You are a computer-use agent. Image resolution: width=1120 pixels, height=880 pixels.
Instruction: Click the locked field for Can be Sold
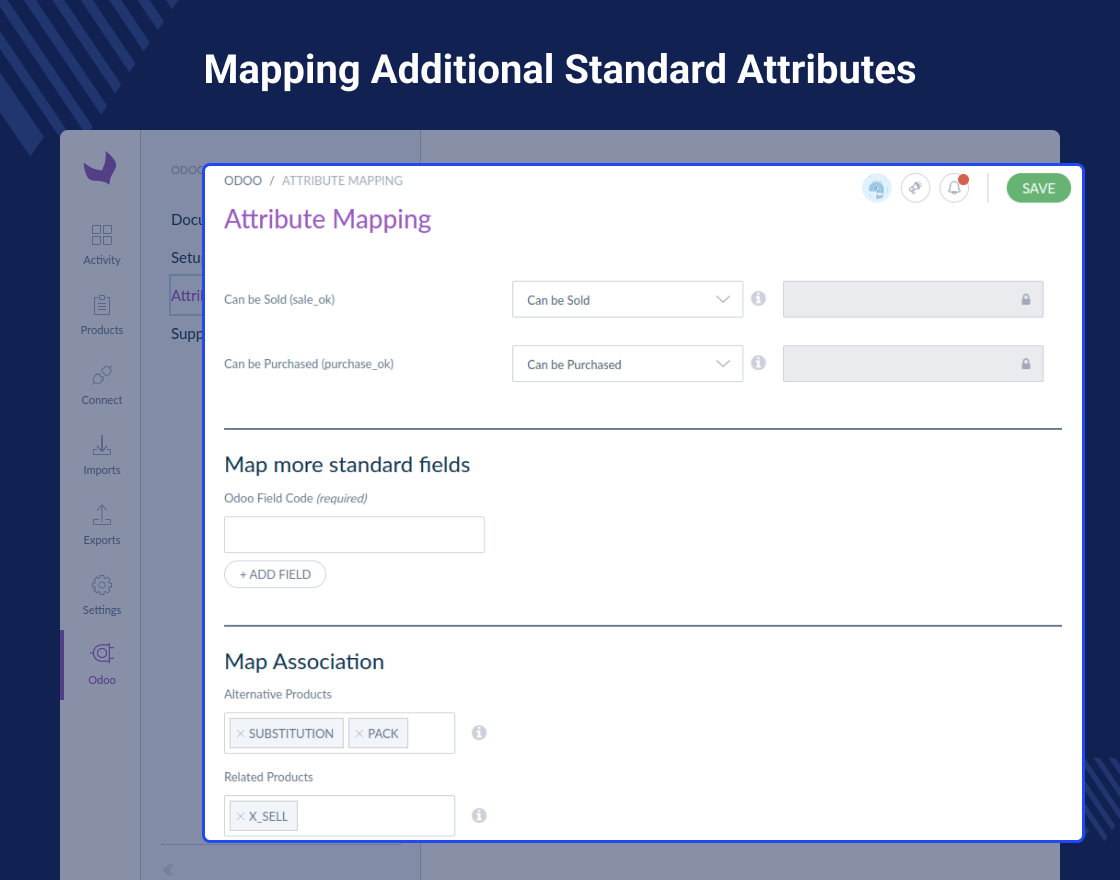[x=913, y=299]
